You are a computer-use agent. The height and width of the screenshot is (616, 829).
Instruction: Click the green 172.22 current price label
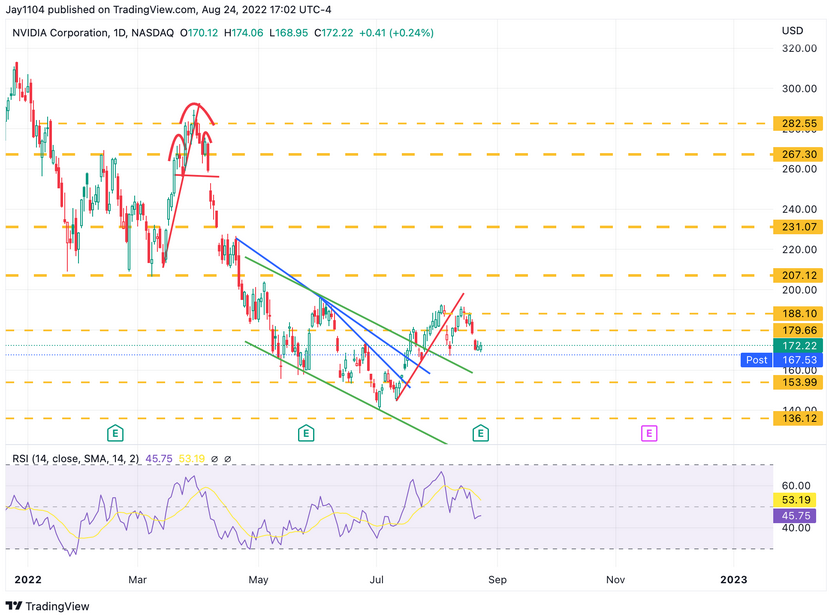(x=798, y=346)
